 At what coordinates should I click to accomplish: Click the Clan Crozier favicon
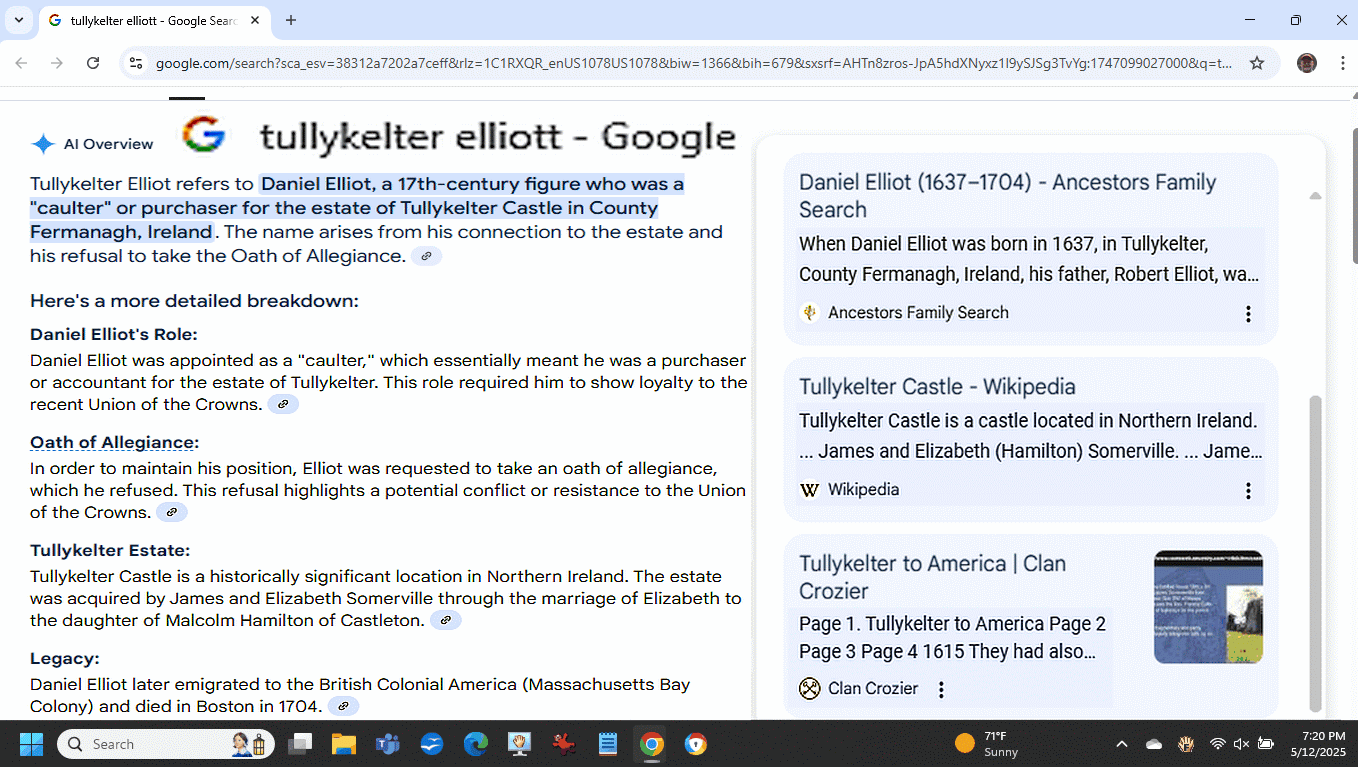[810, 688]
